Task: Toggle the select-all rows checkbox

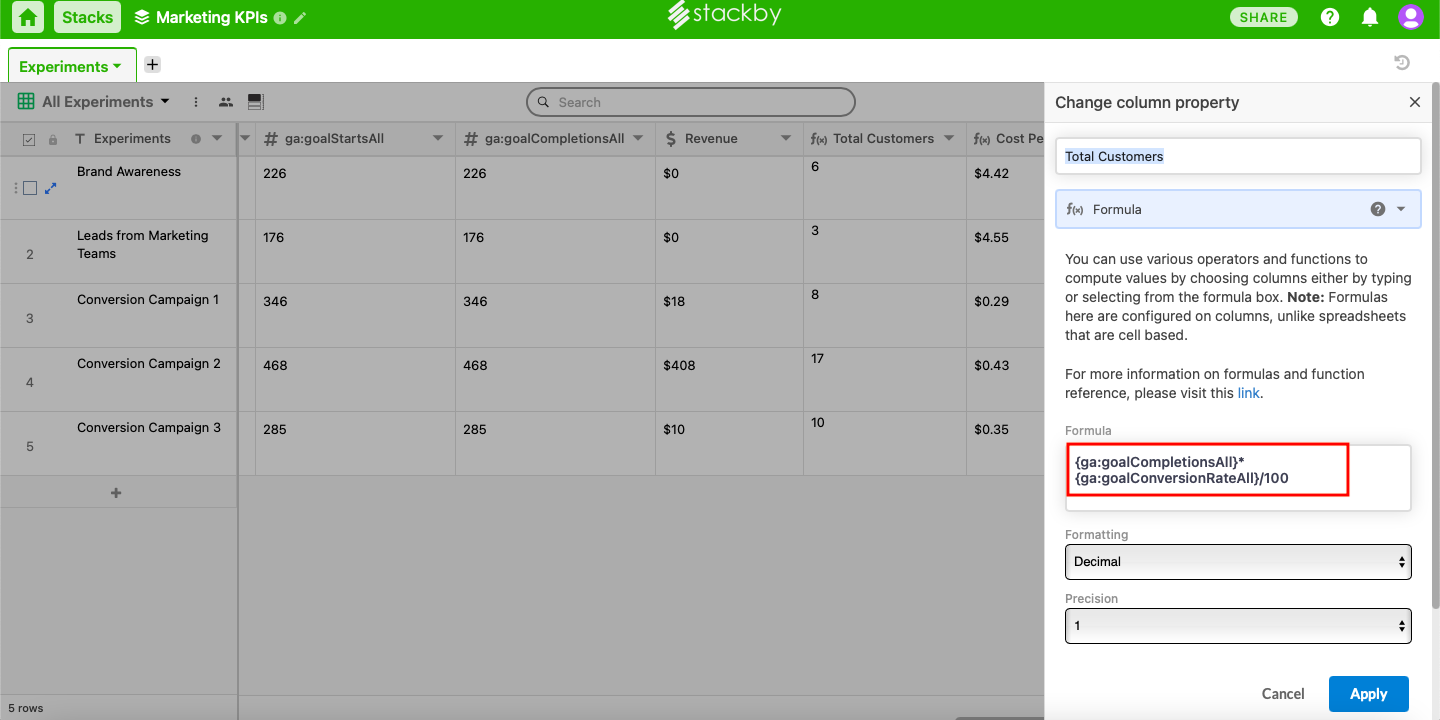Action: coord(29,139)
